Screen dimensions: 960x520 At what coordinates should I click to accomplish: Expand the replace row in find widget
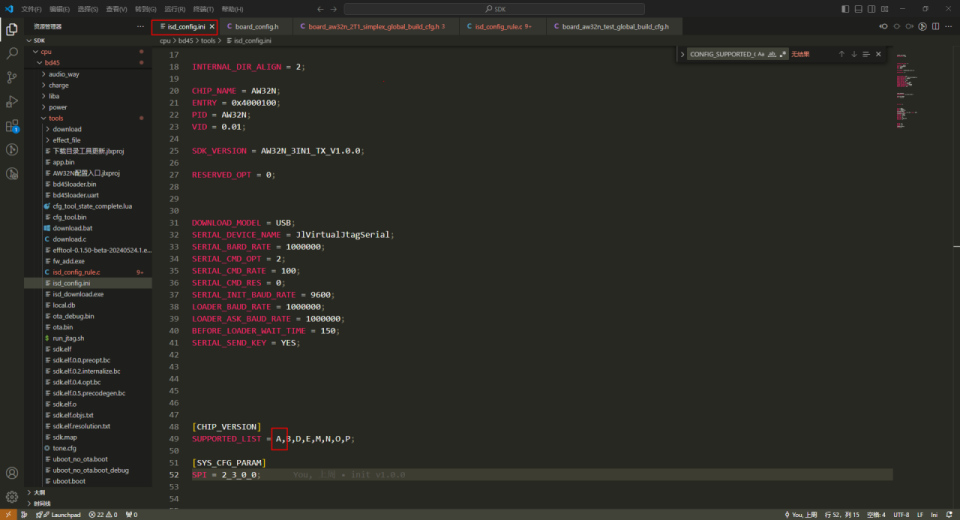(x=682, y=54)
